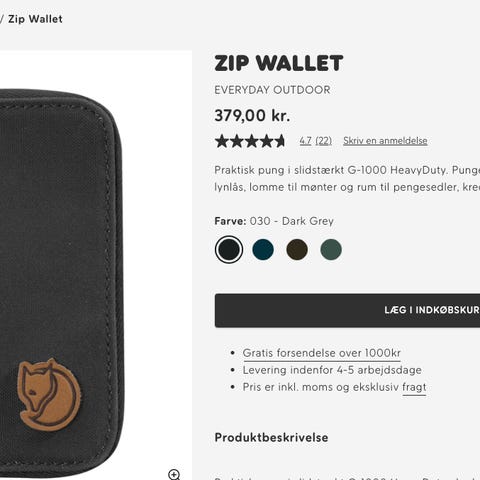
Task: Open Gratis forsendelse over 1000kr link
Action: [322, 353]
